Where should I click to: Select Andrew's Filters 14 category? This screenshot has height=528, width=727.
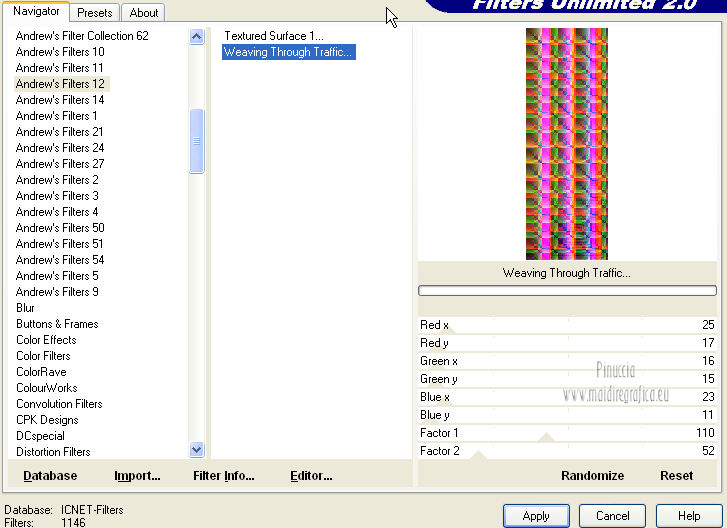[x=60, y=100]
